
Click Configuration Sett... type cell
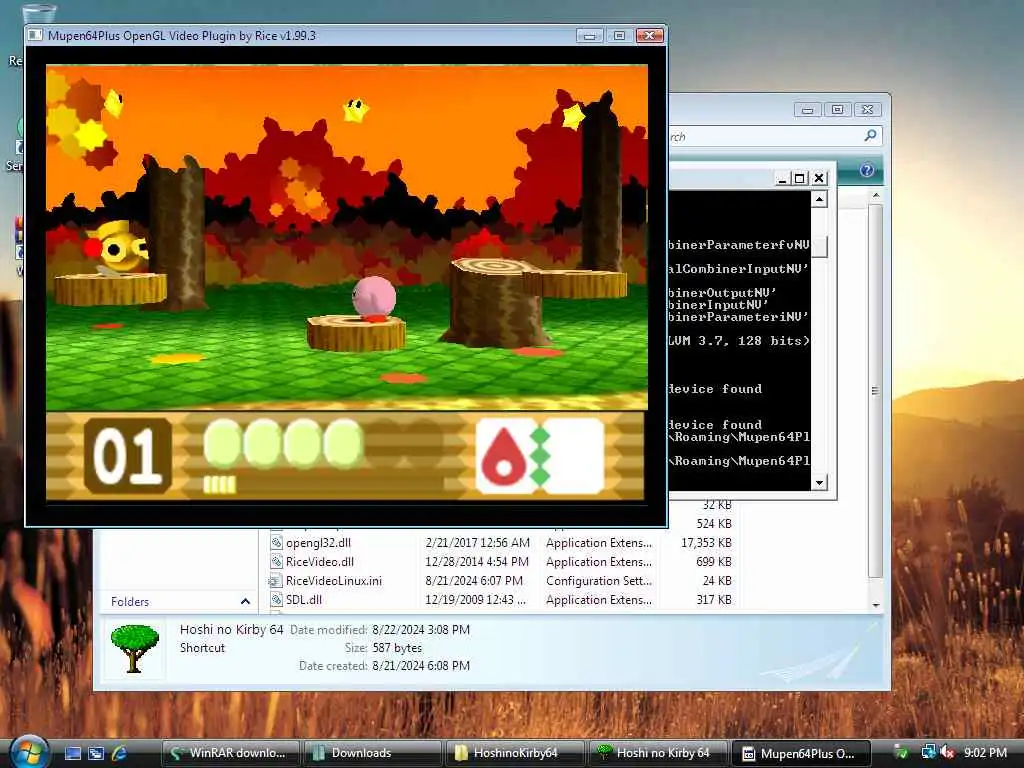(599, 581)
